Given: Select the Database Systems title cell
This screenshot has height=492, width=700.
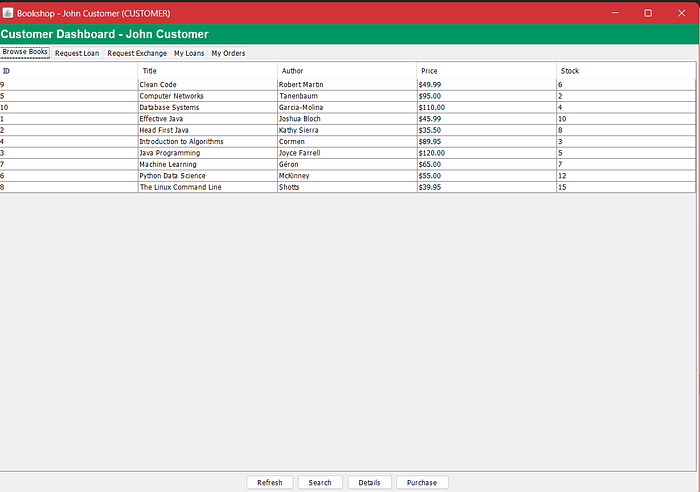Looking at the screenshot, I should [x=208, y=107].
